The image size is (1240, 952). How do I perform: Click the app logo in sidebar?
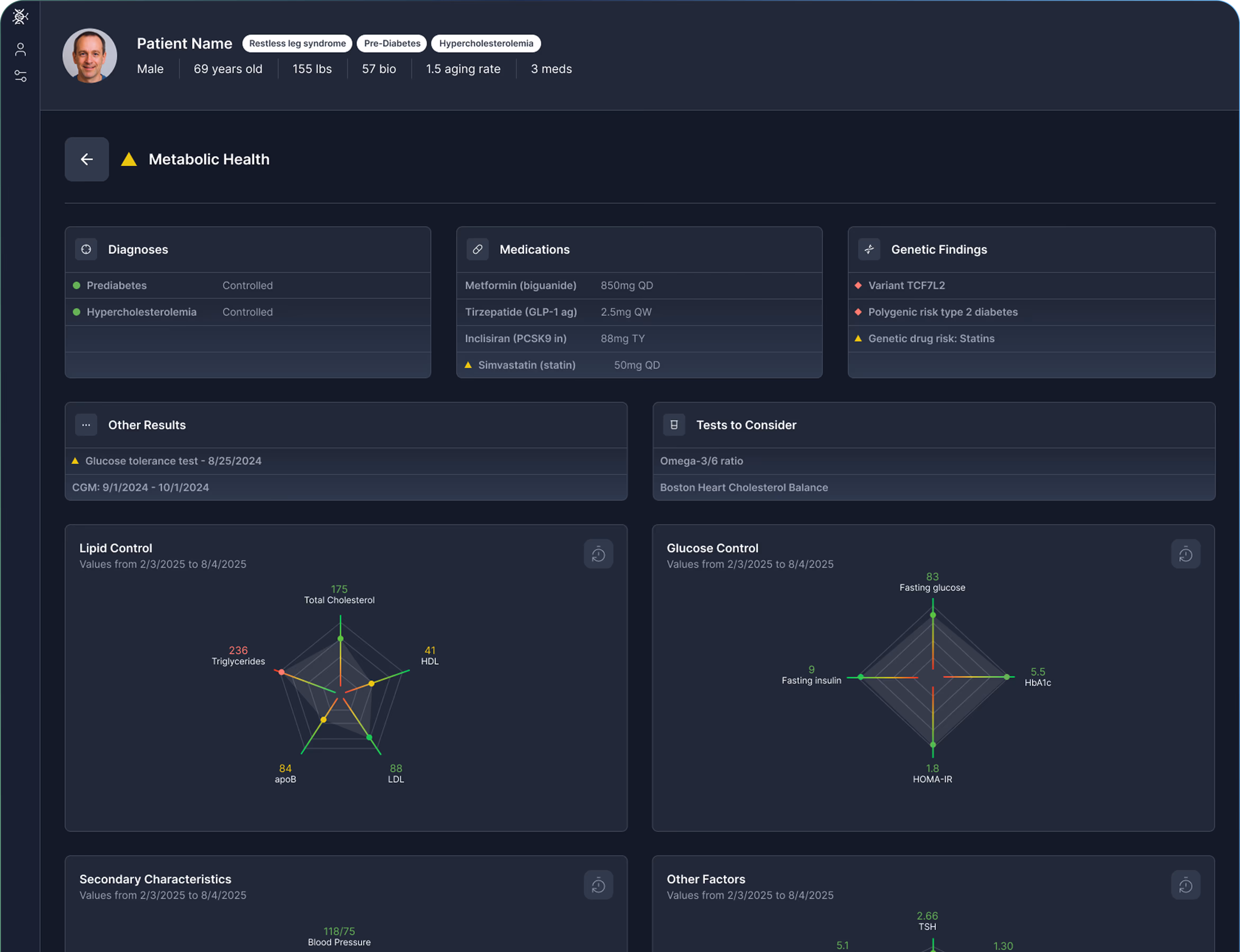tap(20, 16)
